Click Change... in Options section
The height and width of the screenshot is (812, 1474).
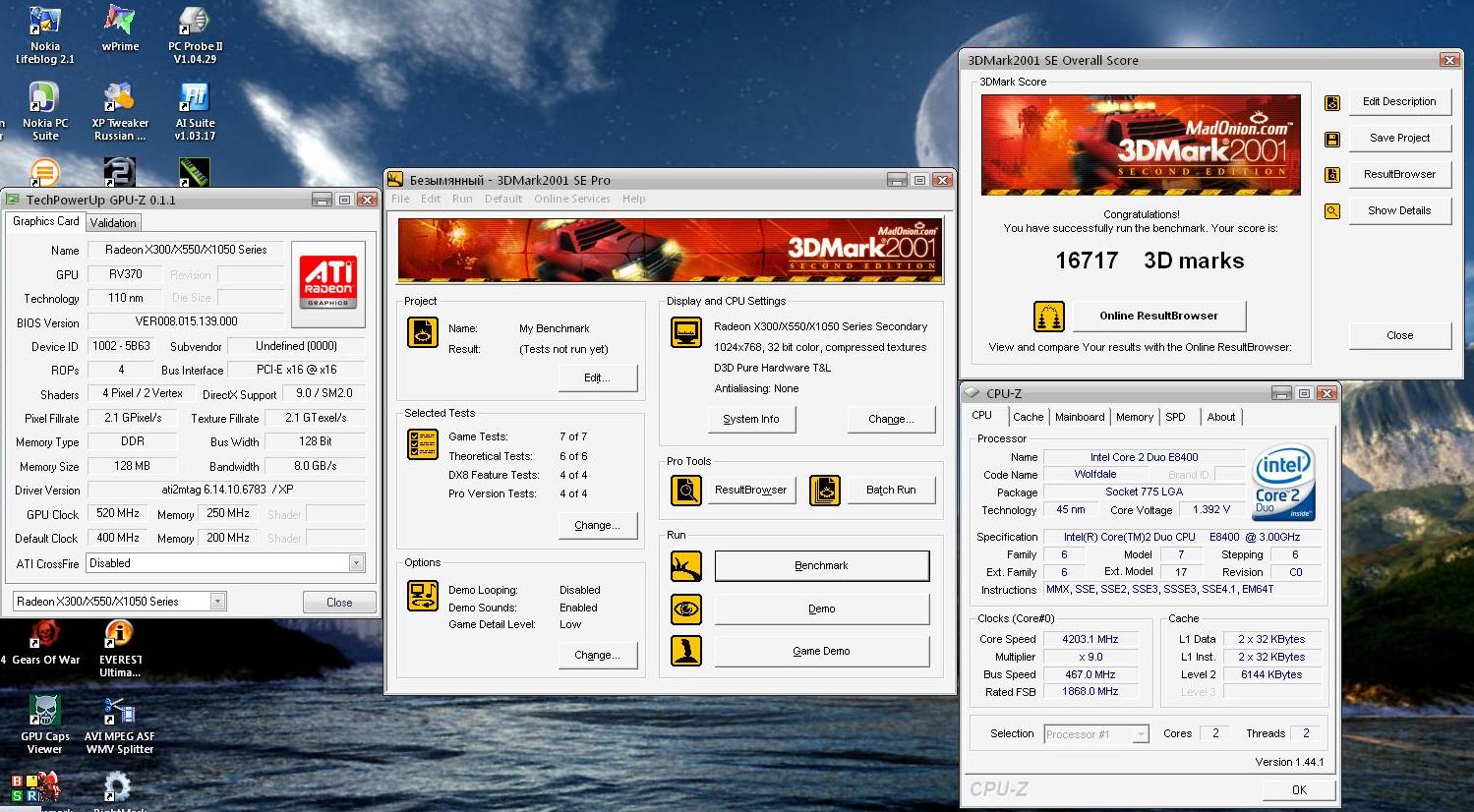[x=597, y=655]
